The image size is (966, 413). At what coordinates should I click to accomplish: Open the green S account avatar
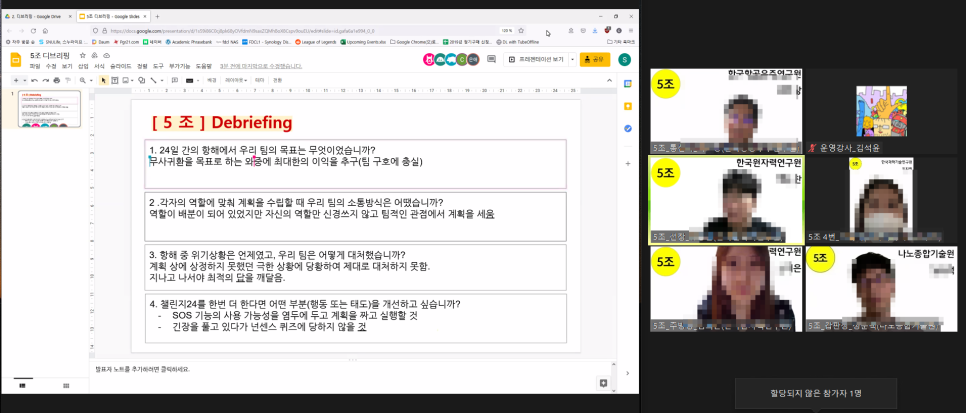(x=625, y=59)
